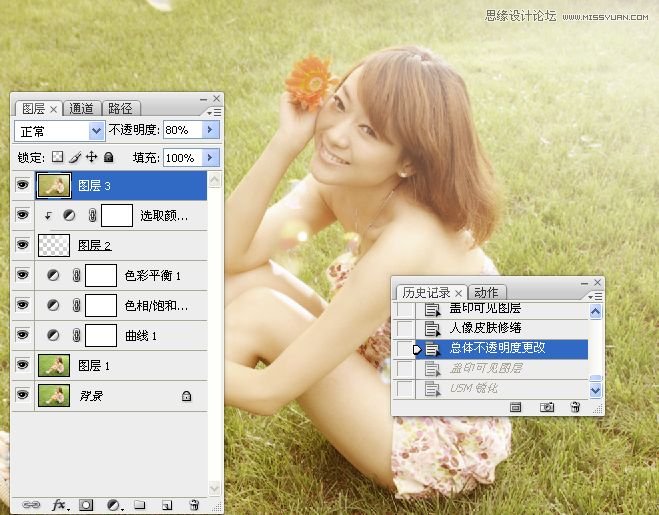Open the blend mode 正常 dropdown

point(97,130)
